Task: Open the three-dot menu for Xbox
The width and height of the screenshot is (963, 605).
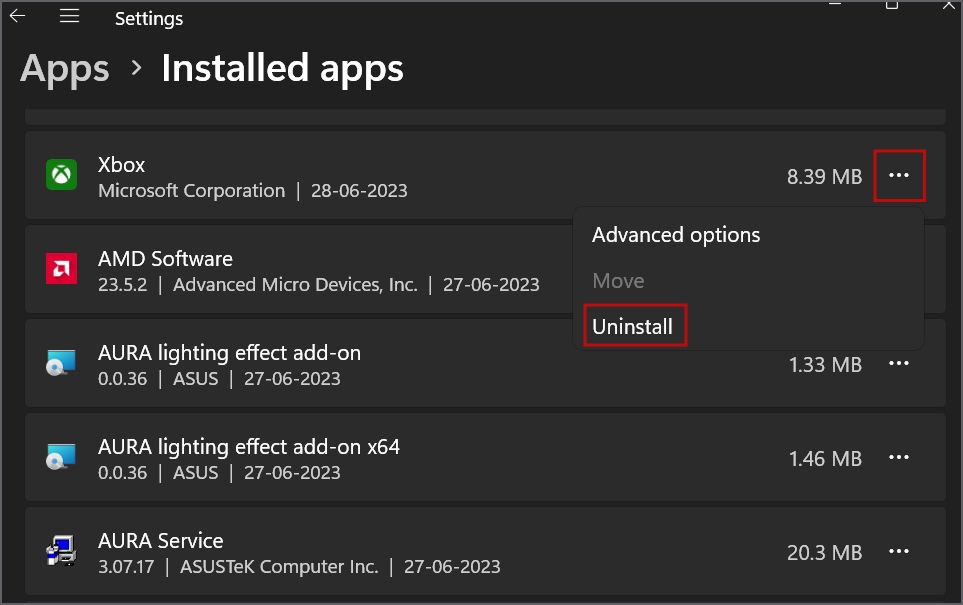Action: pyautogui.click(x=899, y=175)
